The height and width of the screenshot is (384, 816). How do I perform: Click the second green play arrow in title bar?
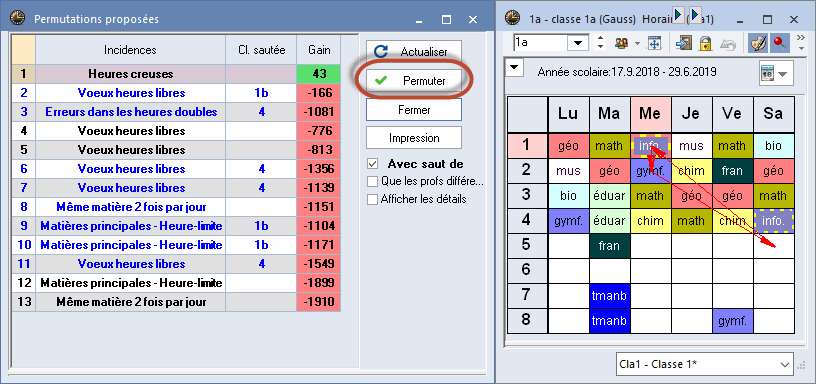click(695, 15)
